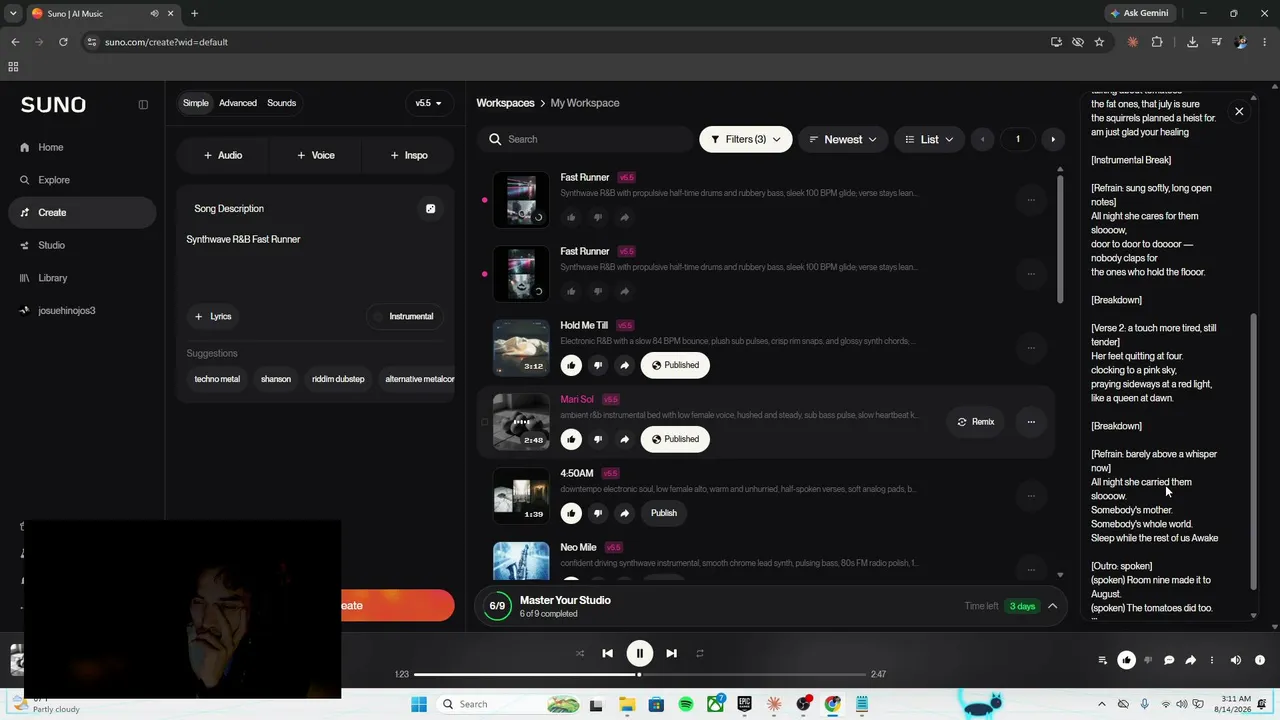Add Inspo to the song
Viewport: 1280px width, 720px height.
pos(409,155)
